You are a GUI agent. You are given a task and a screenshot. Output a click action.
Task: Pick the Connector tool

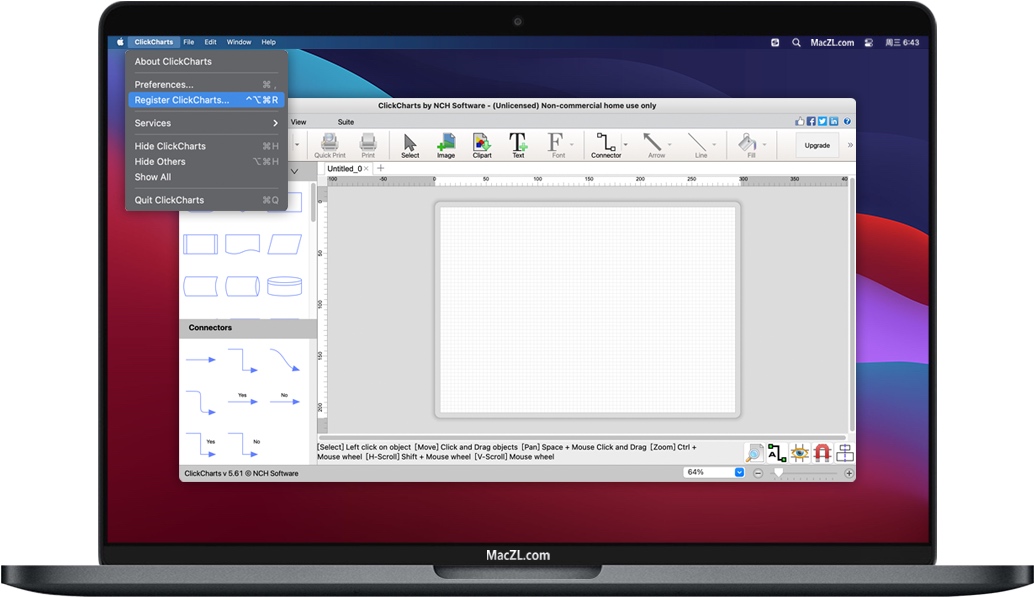click(605, 146)
